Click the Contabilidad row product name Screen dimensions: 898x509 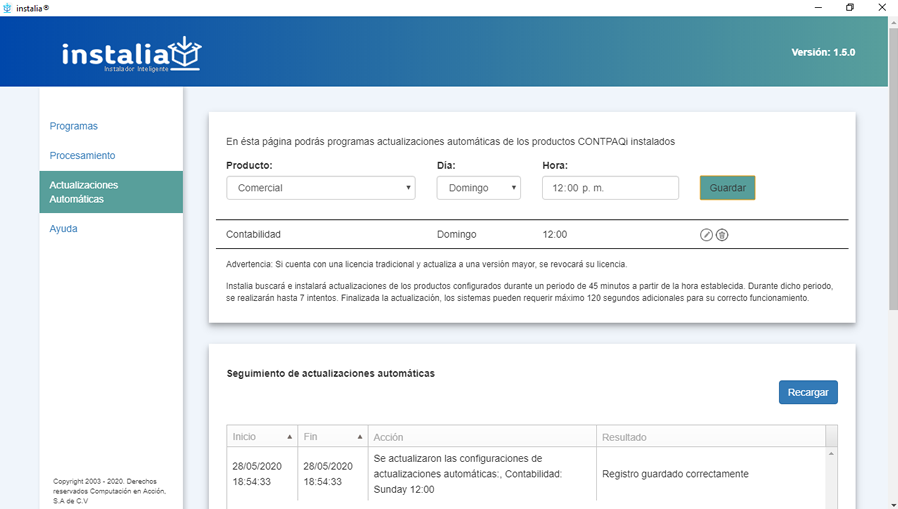[253, 234]
